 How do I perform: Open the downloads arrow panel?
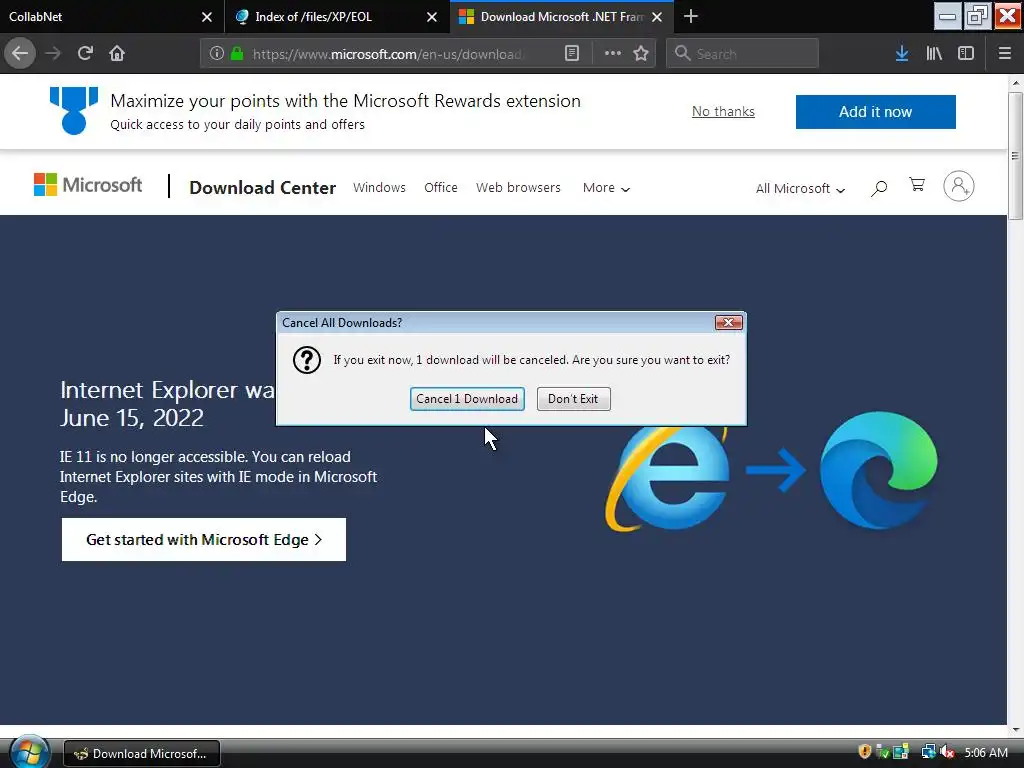click(902, 54)
